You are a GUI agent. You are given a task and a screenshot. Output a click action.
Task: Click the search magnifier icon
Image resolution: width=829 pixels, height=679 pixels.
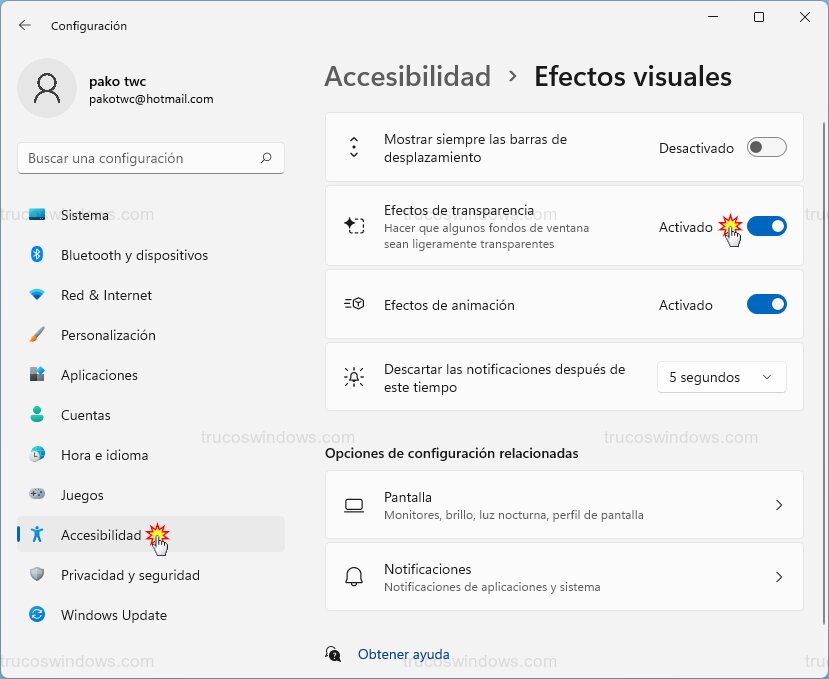tap(265, 158)
